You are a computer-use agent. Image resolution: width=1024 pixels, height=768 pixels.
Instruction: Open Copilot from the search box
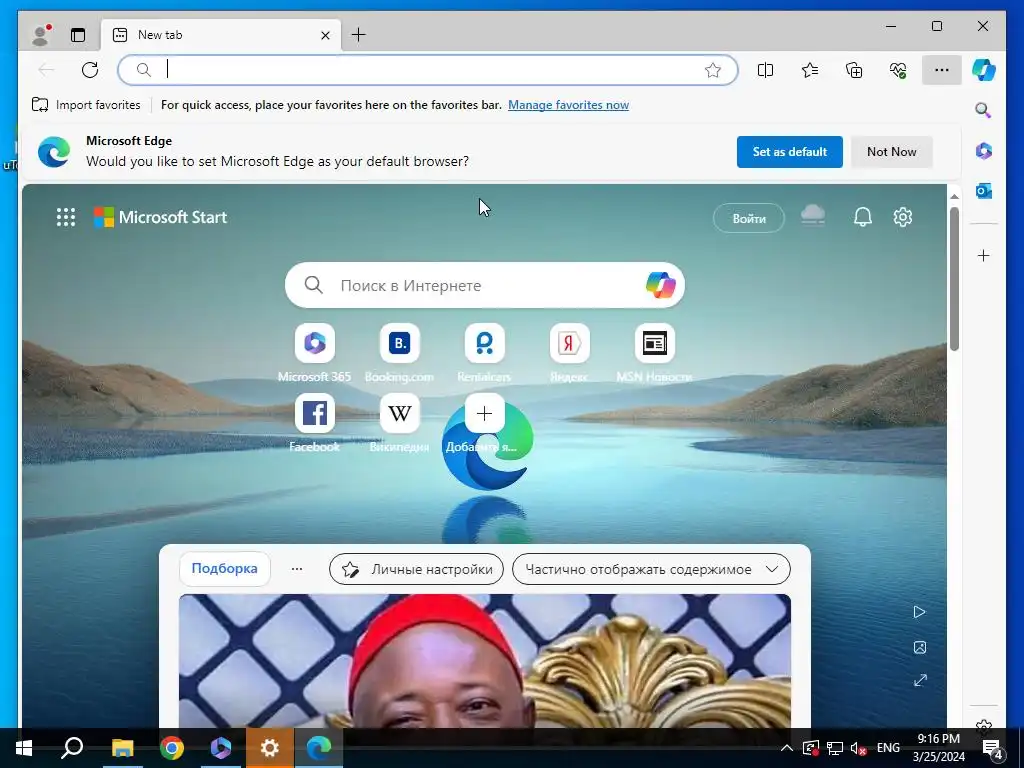(660, 285)
